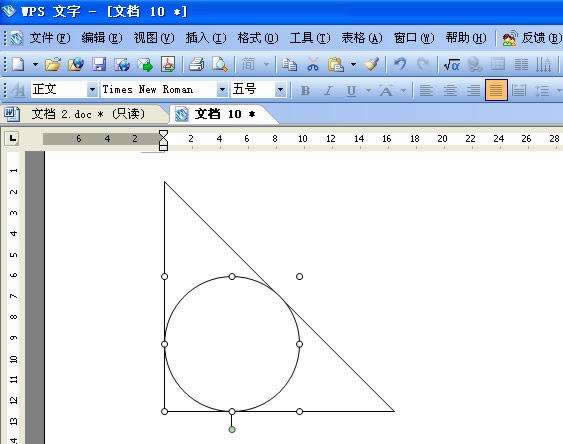Open an existing file via folder icon
The image size is (563, 444).
53,65
